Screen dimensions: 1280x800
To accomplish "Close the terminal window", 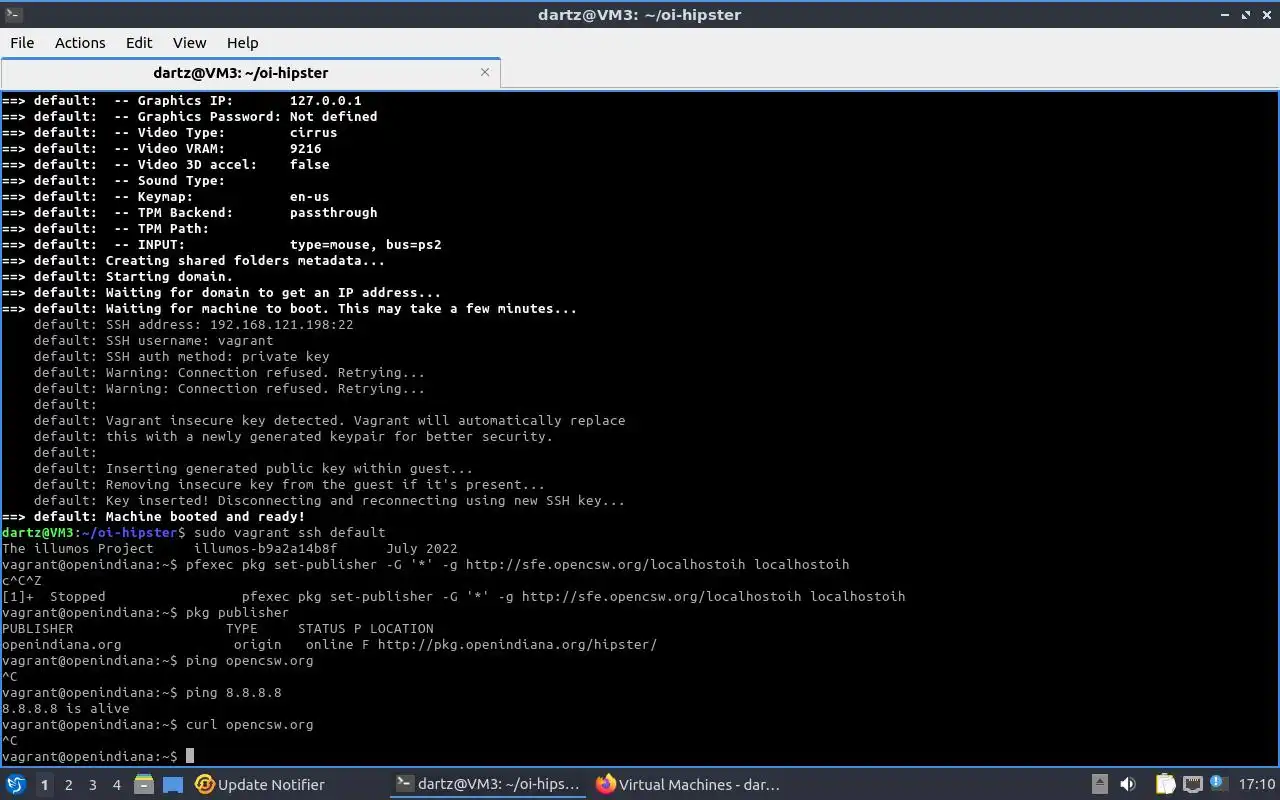I will 1267,15.
